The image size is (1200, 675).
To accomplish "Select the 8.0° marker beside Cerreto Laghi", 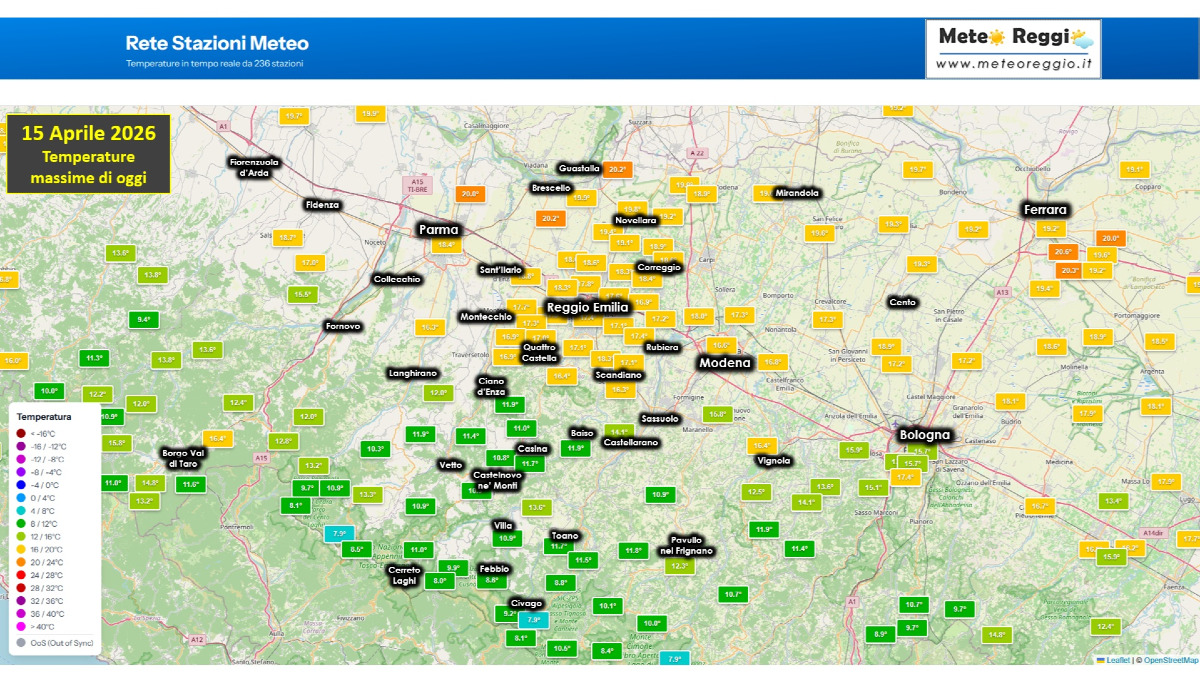I will click(x=439, y=580).
